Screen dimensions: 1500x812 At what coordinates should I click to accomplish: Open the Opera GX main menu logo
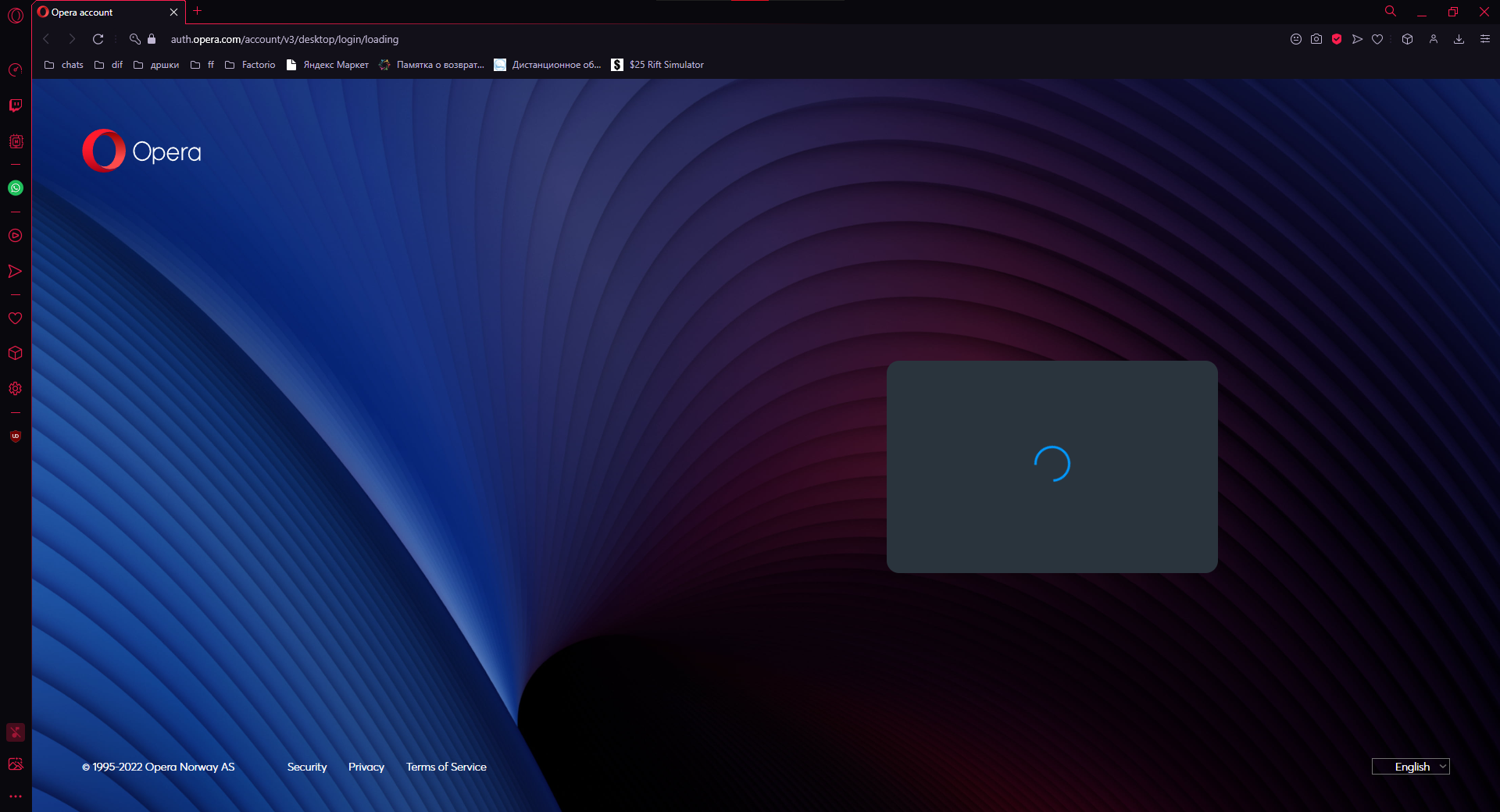(x=16, y=15)
